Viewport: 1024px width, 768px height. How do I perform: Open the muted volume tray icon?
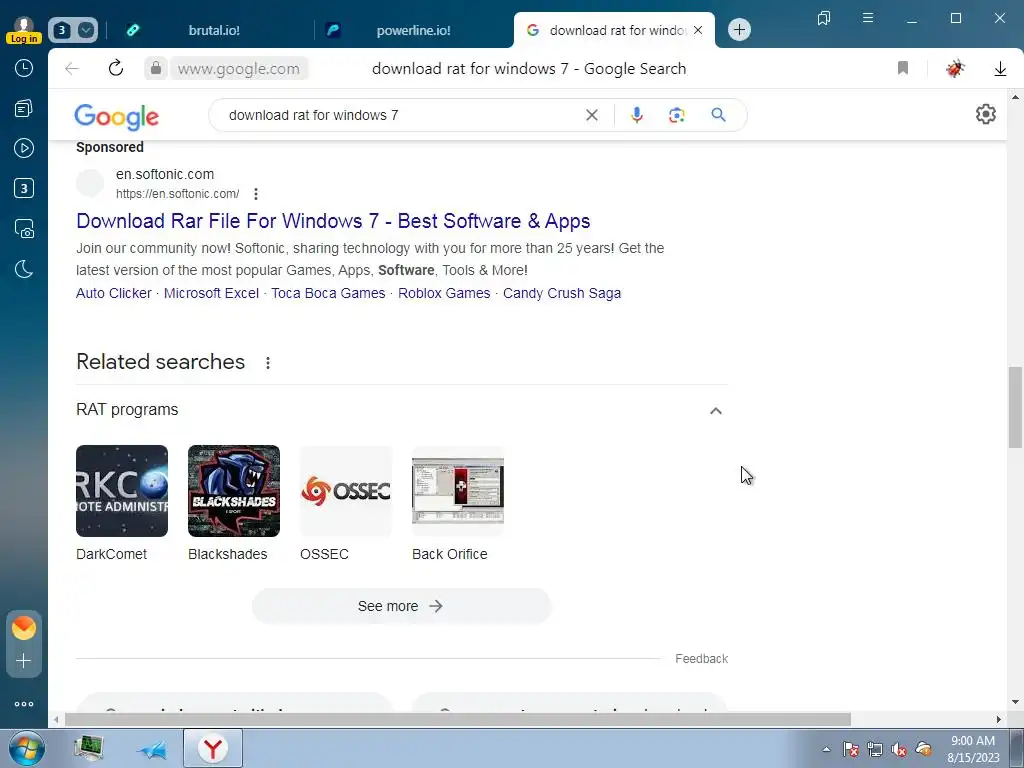tap(899, 749)
